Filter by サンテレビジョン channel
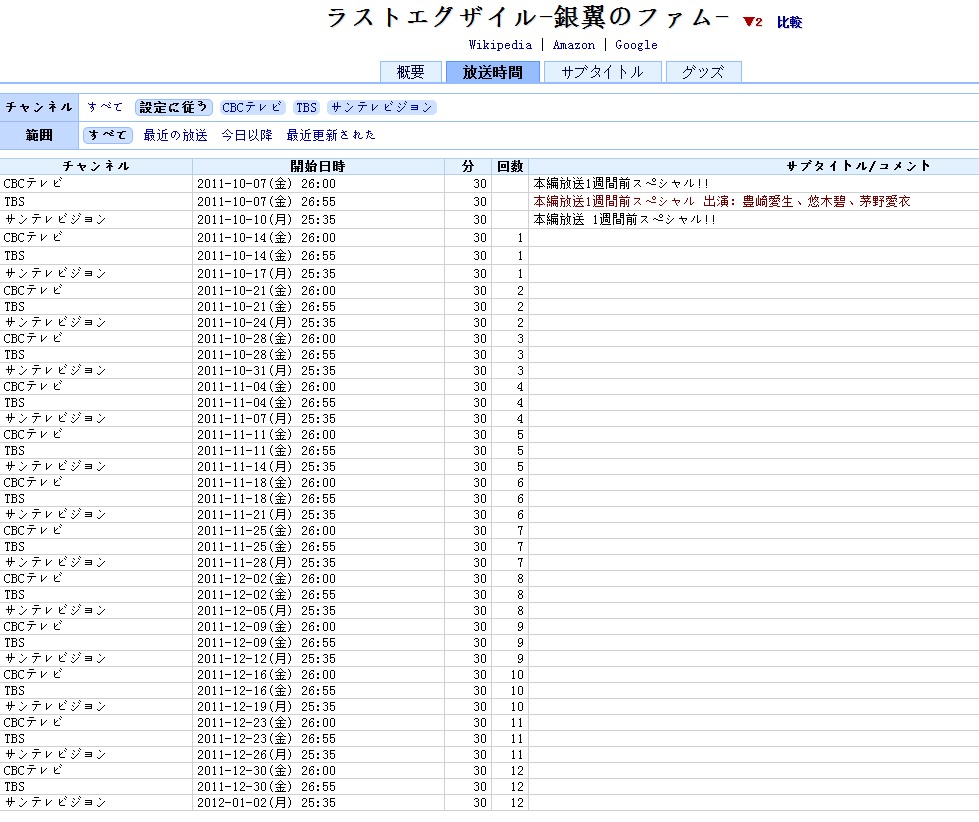979x822 pixels. pyautogui.click(x=381, y=107)
